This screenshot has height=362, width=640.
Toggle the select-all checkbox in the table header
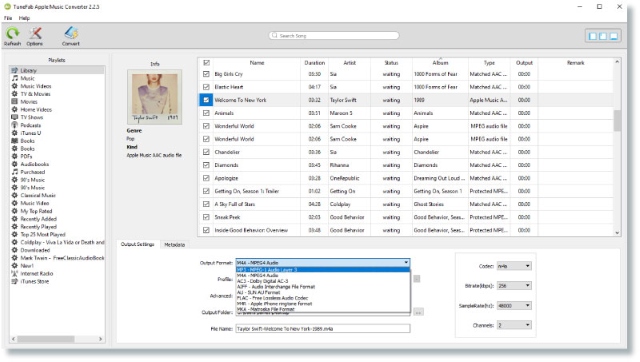[x=206, y=63]
